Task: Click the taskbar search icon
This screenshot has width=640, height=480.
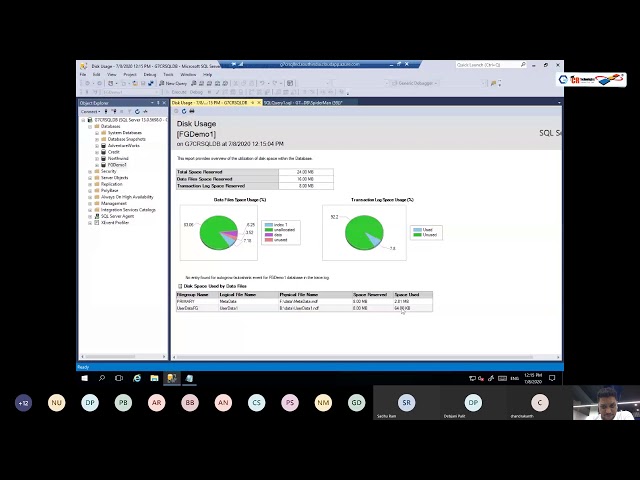Action: [x=102, y=378]
